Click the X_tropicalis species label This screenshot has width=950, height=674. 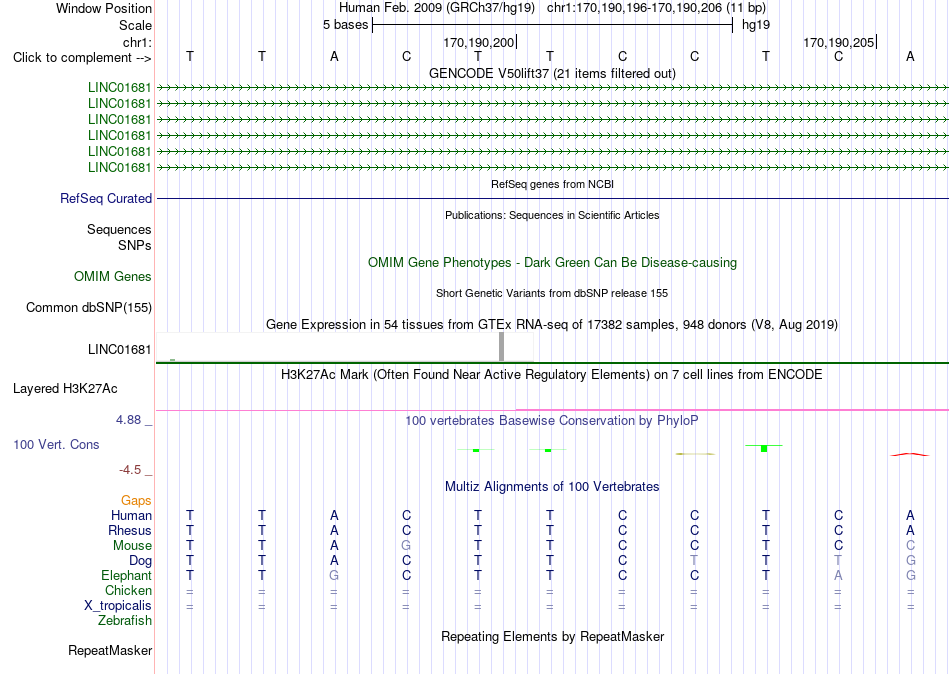(118, 606)
